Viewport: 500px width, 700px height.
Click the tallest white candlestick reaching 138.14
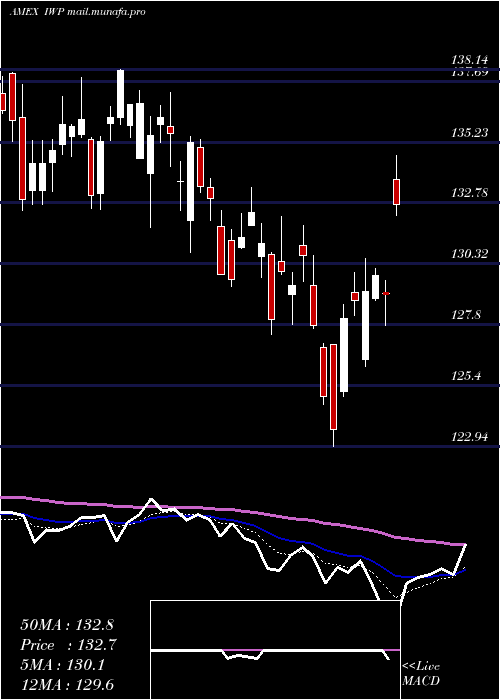click(121, 94)
